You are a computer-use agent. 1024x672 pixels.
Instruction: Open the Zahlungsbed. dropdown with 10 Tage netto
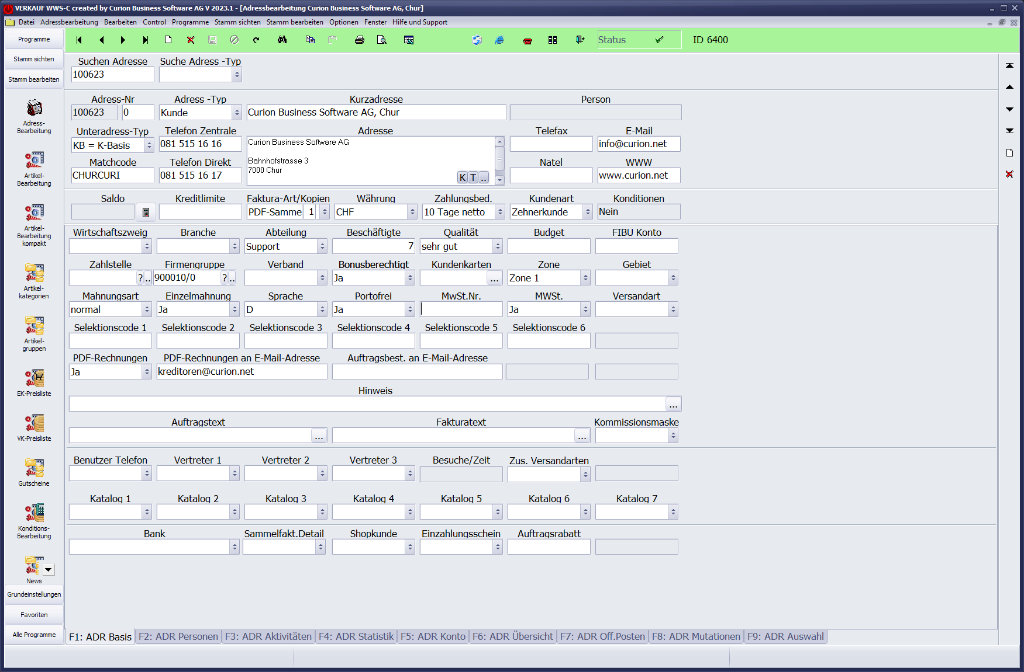[500, 212]
